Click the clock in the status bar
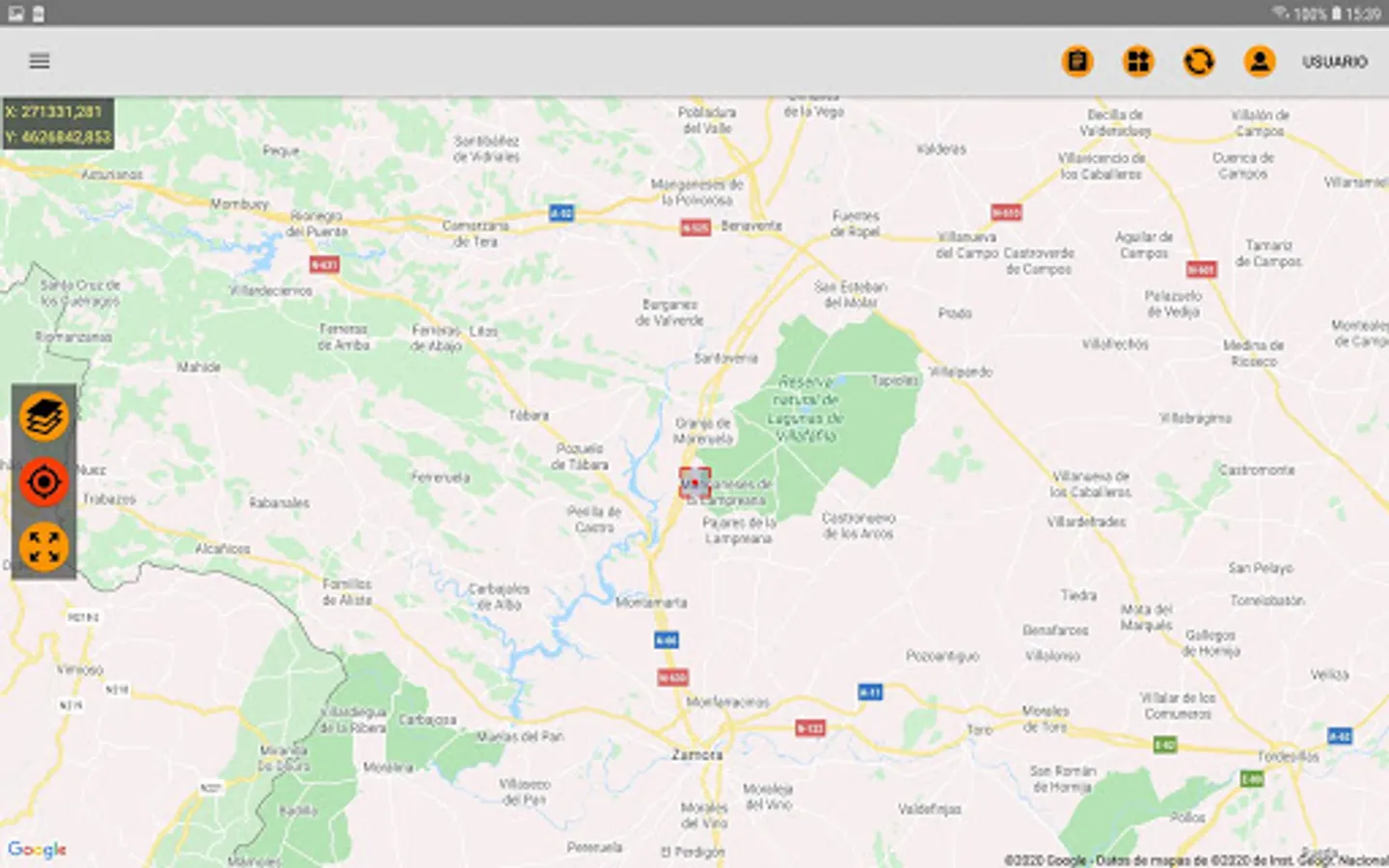The image size is (1389, 868). (x=1366, y=13)
